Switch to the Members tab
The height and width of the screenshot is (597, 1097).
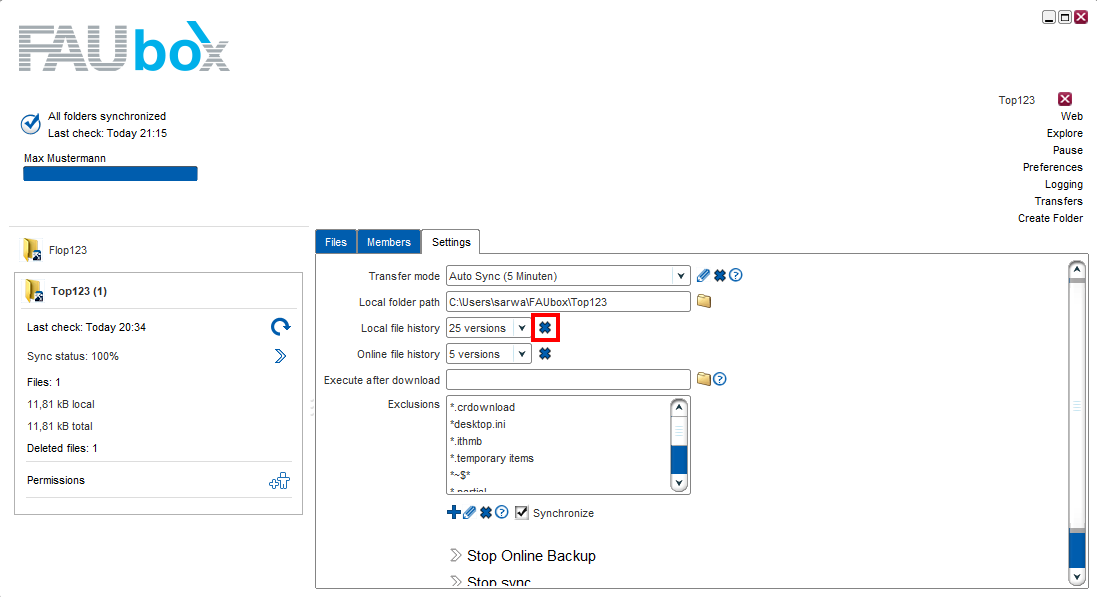point(389,241)
